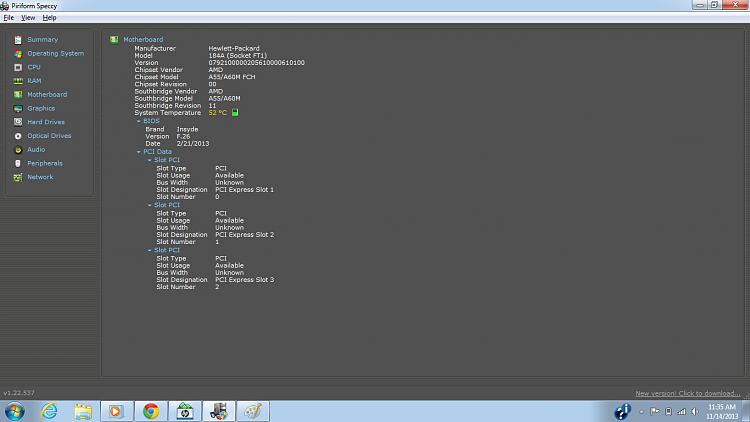Click New version download link
This screenshot has width=750, height=422.
(688, 393)
